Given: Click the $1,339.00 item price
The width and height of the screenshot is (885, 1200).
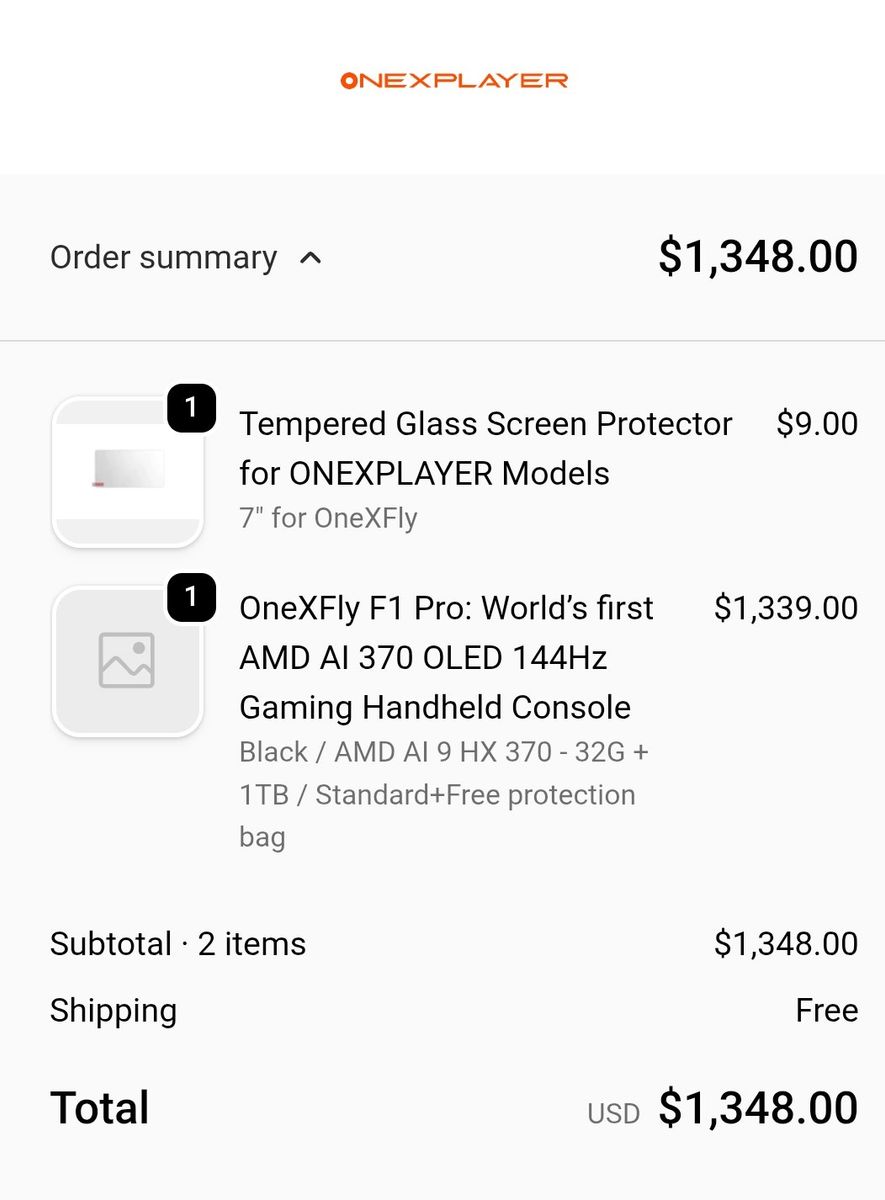Looking at the screenshot, I should tap(785, 608).
